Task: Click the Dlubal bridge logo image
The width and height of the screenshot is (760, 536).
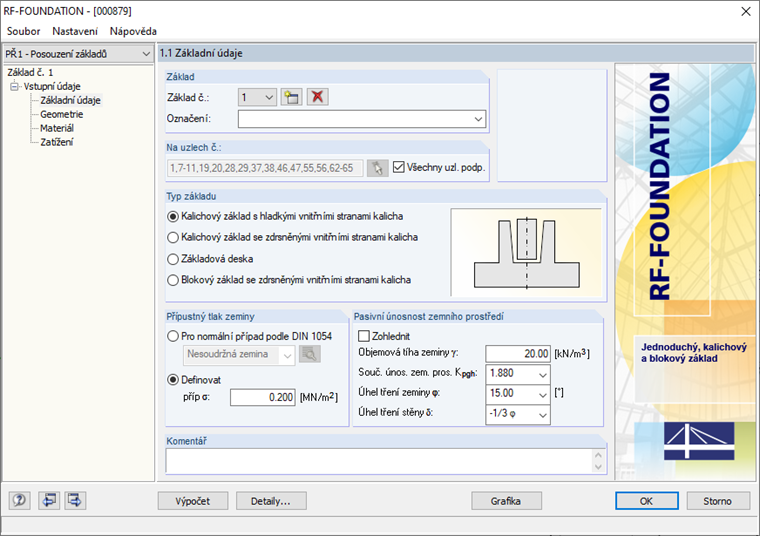Action: pos(699,441)
